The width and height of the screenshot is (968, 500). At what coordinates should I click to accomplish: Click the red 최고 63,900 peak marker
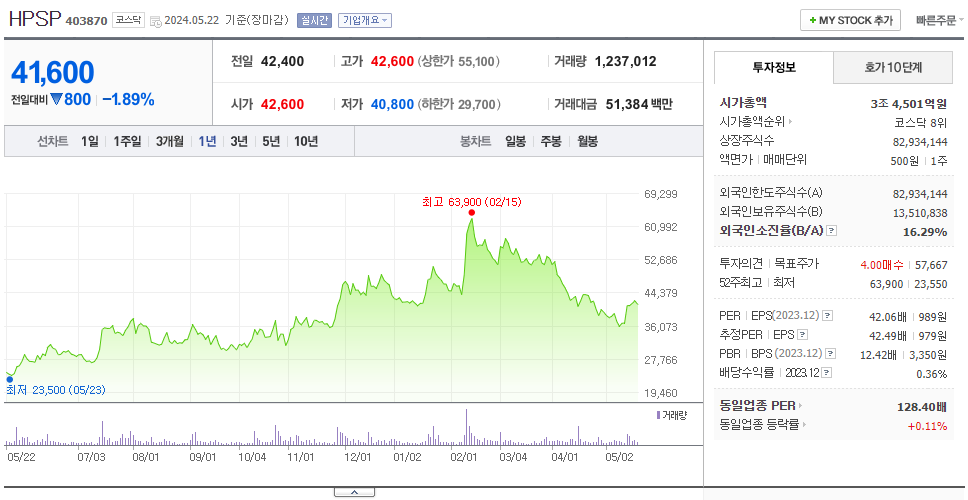point(472,213)
